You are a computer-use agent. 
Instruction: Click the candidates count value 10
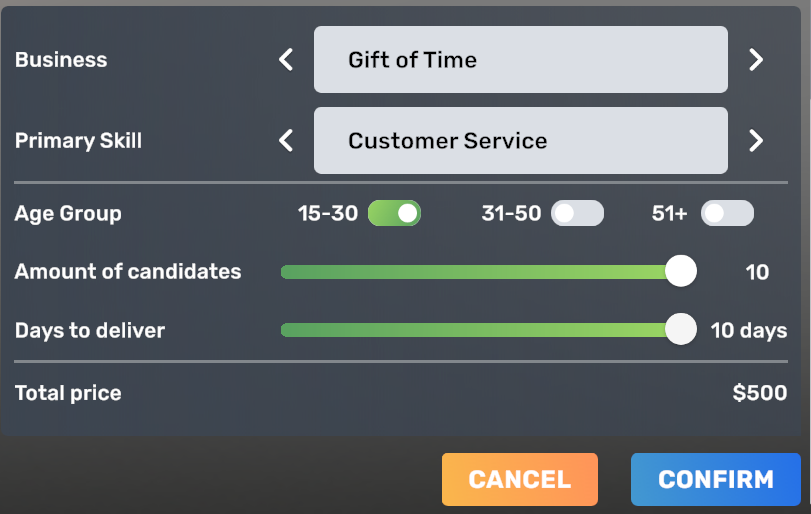point(757,272)
